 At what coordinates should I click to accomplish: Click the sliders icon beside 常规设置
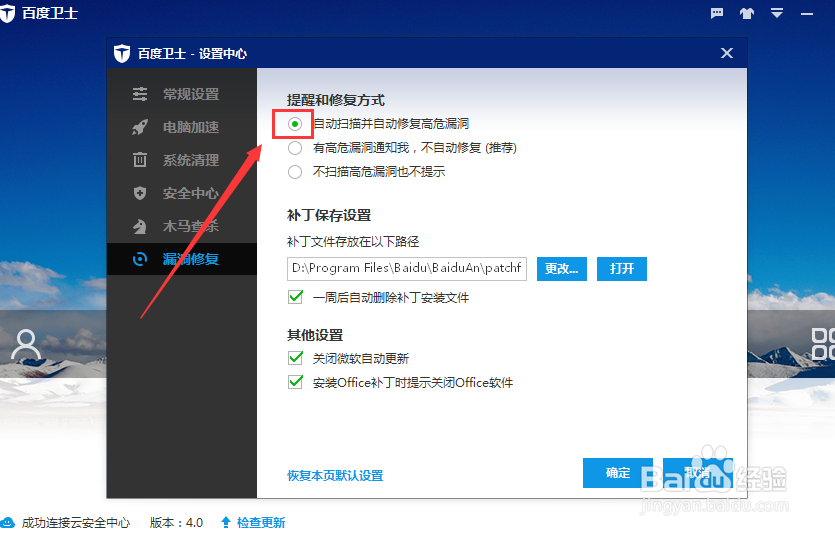point(140,94)
